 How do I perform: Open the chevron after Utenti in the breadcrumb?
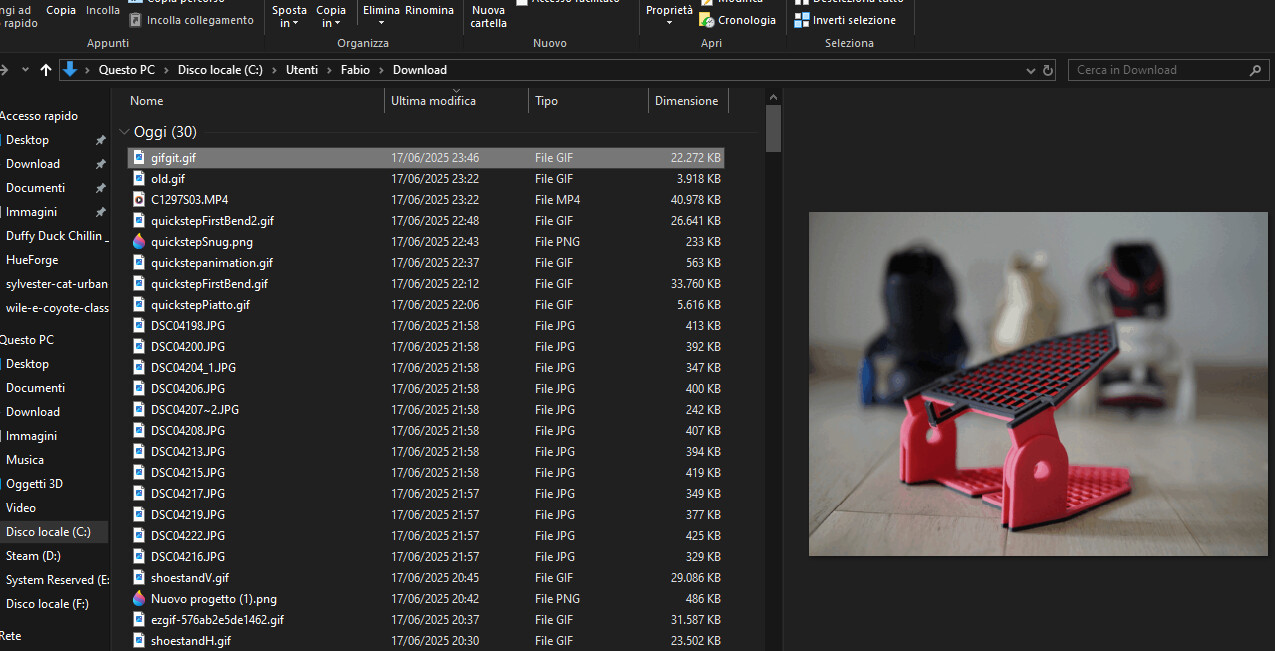coord(329,70)
